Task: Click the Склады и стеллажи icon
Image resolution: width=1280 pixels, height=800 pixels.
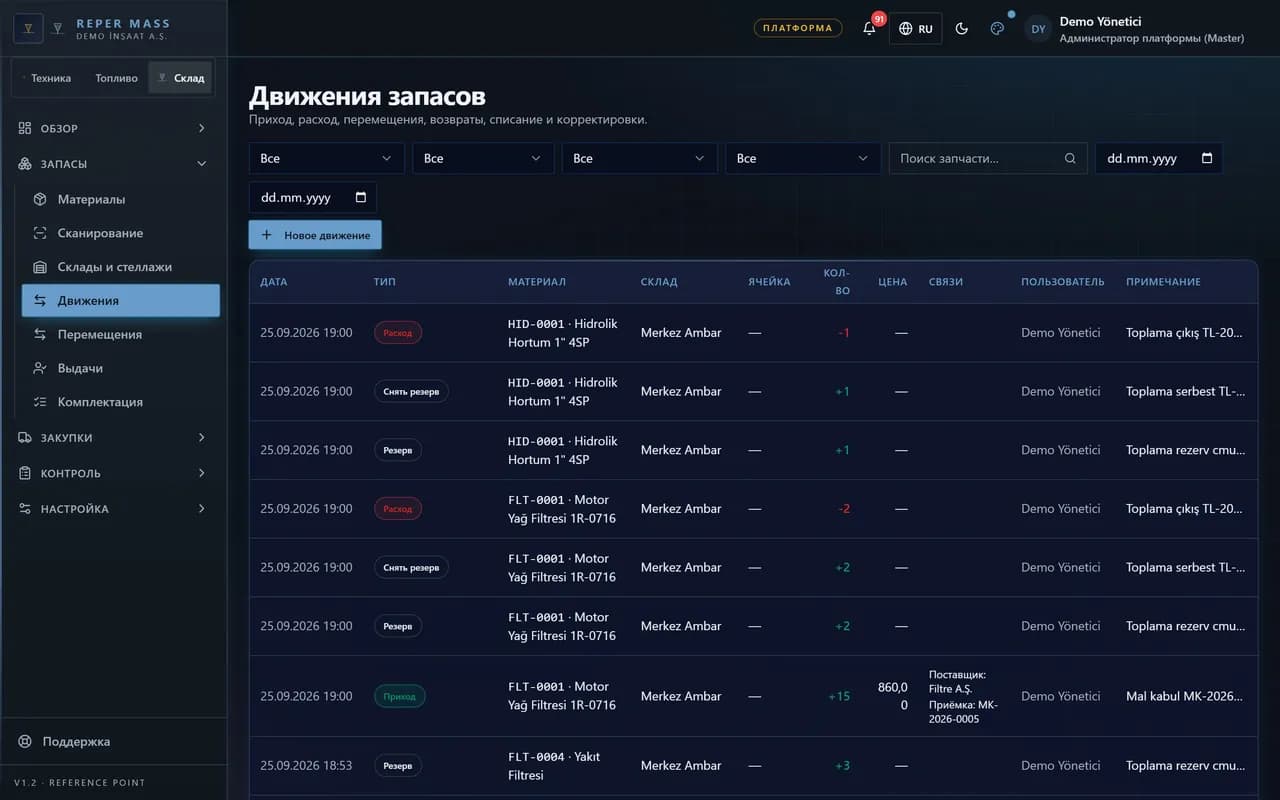Action: click(40, 267)
